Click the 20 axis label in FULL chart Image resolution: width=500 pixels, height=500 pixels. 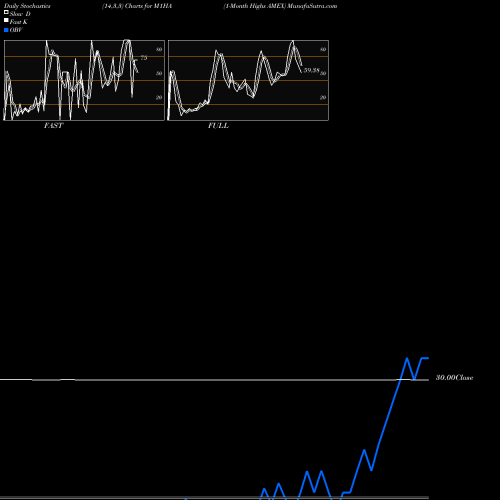point(323,97)
